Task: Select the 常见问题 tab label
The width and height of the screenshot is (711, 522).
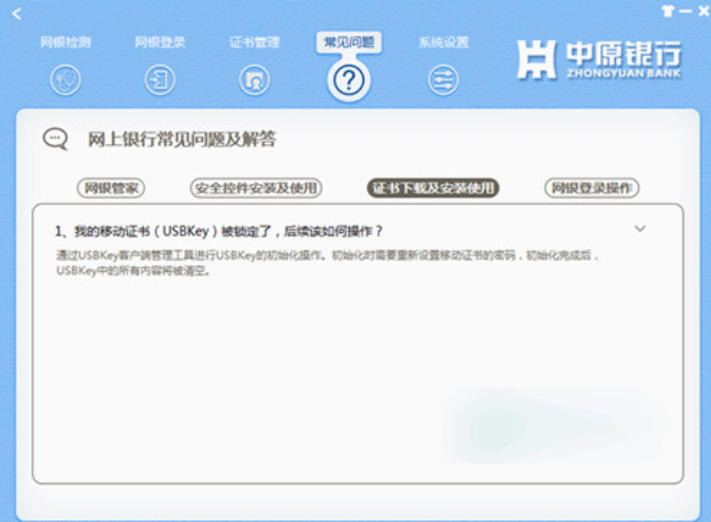Action: point(349,42)
